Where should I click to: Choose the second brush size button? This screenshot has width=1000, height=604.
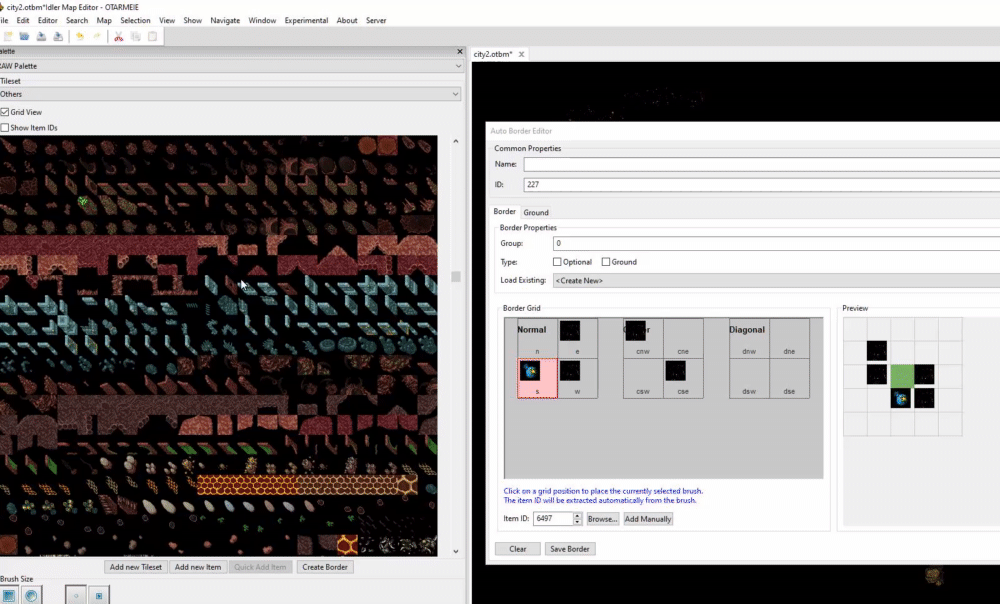click(99, 595)
